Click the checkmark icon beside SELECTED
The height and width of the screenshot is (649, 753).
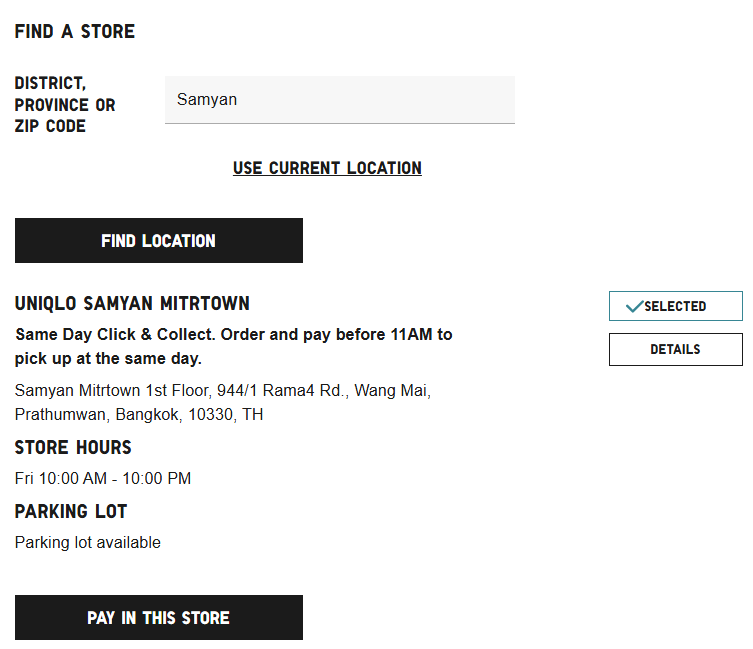[634, 306]
